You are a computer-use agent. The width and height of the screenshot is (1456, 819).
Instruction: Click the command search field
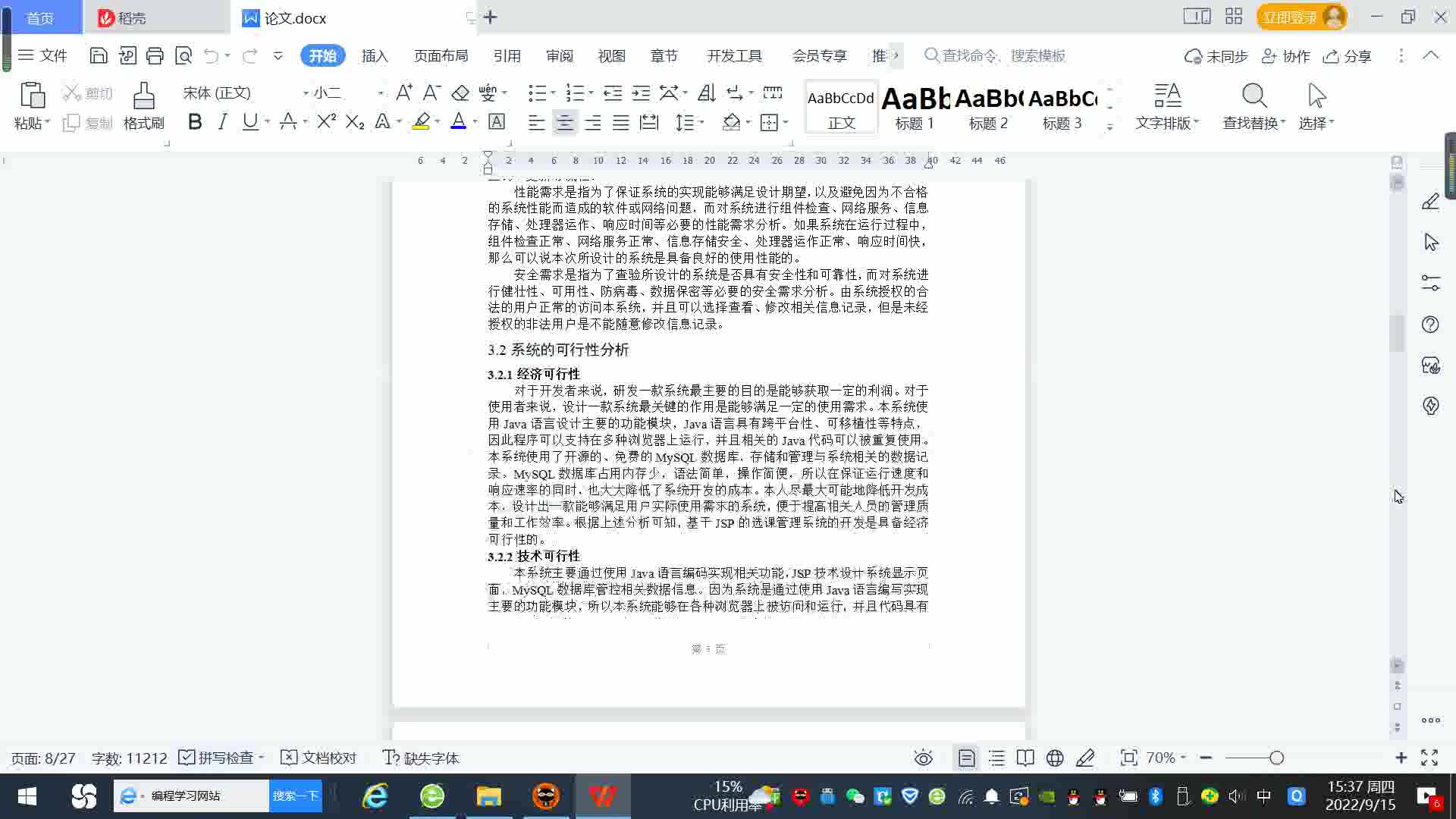tap(995, 55)
